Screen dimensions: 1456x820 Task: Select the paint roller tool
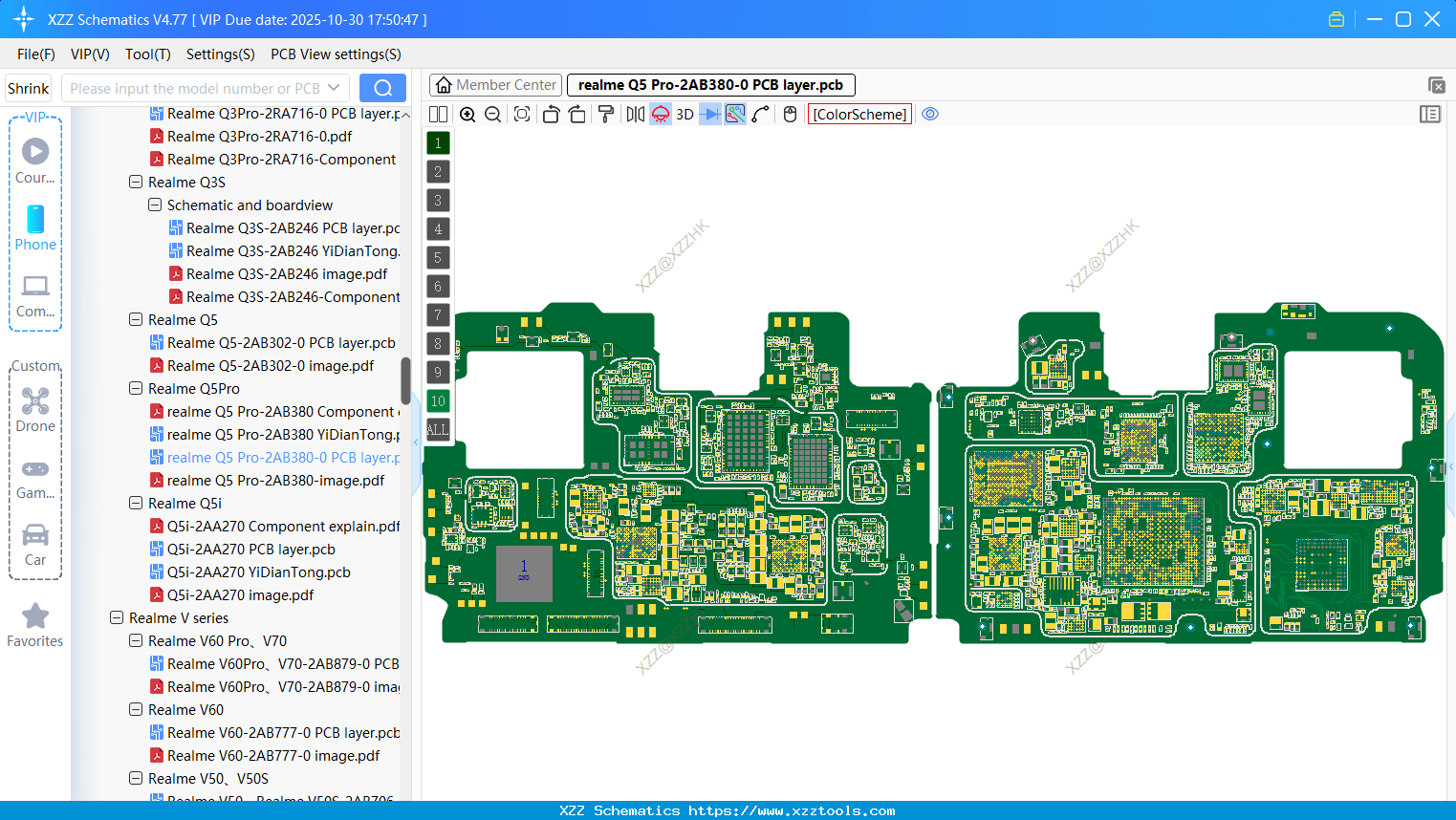(x=604, y=114)
